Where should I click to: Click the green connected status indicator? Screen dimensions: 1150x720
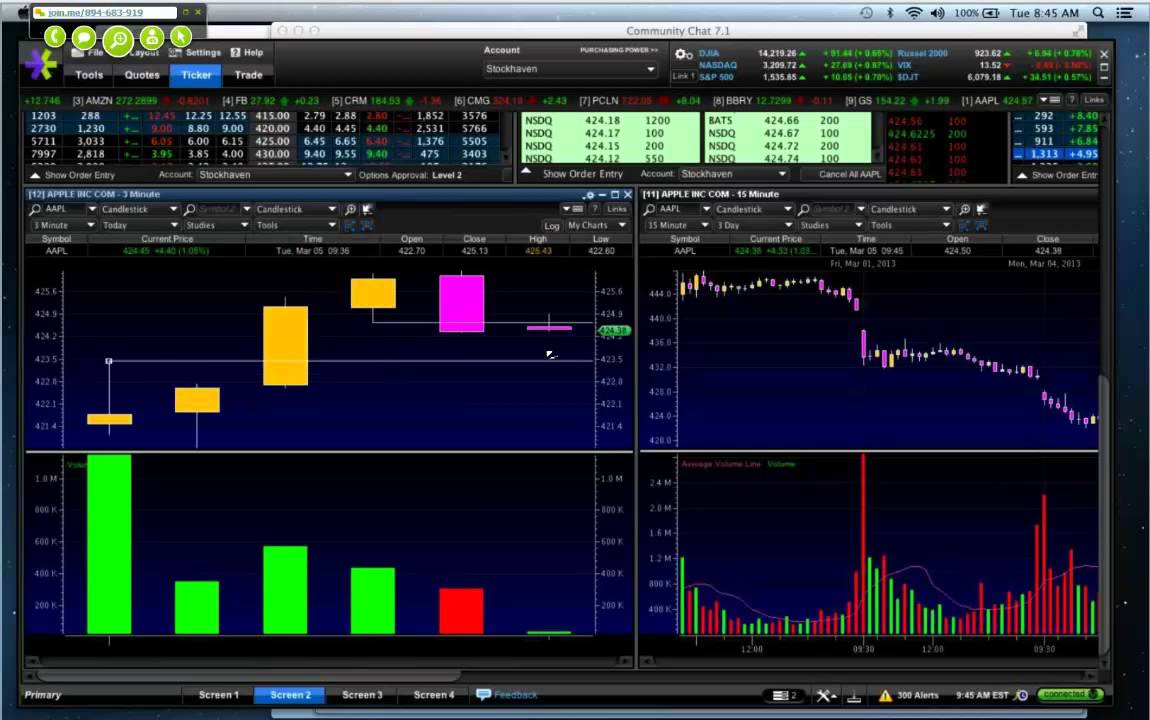1069,694
